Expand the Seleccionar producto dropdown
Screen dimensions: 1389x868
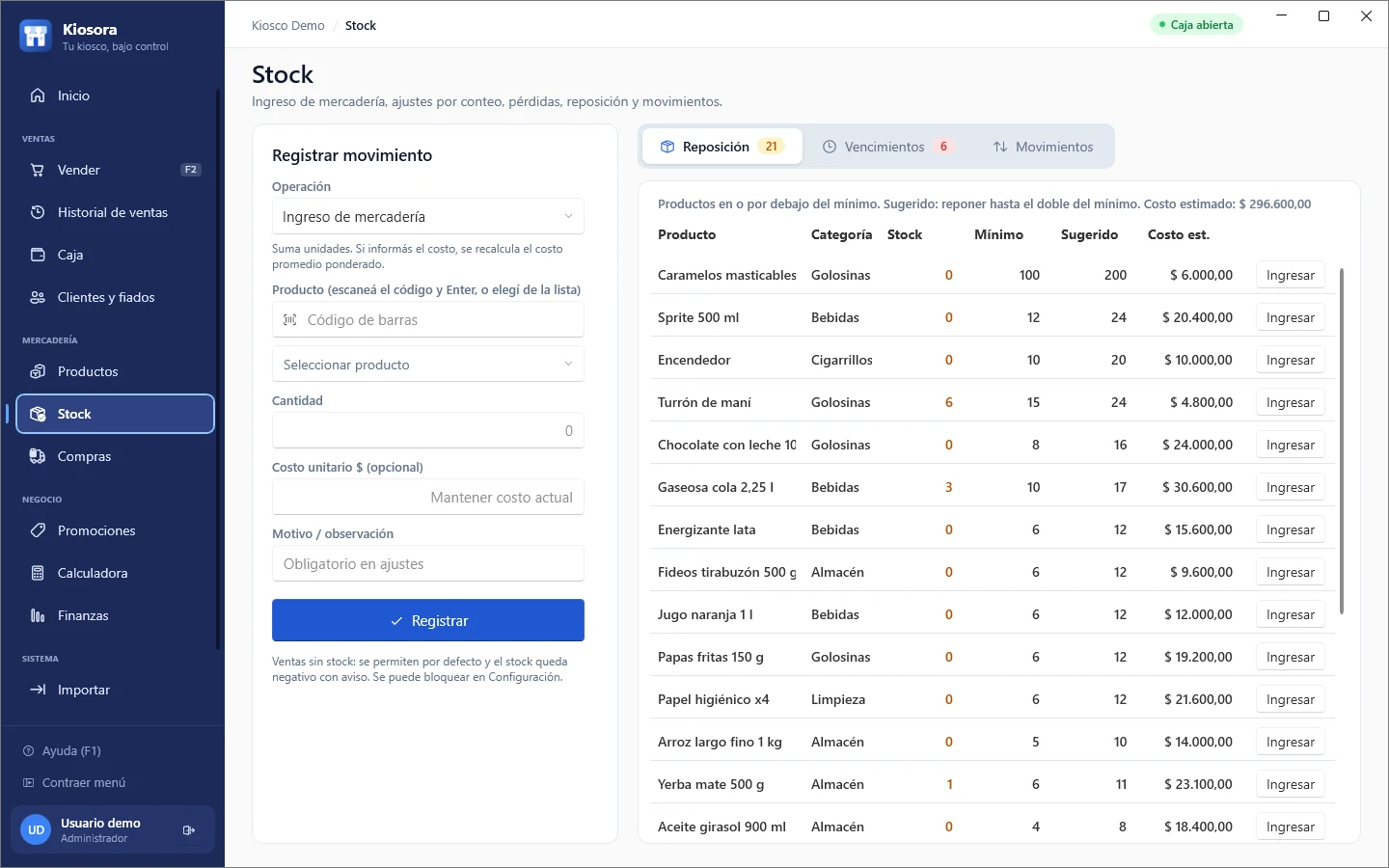[428, 364]
